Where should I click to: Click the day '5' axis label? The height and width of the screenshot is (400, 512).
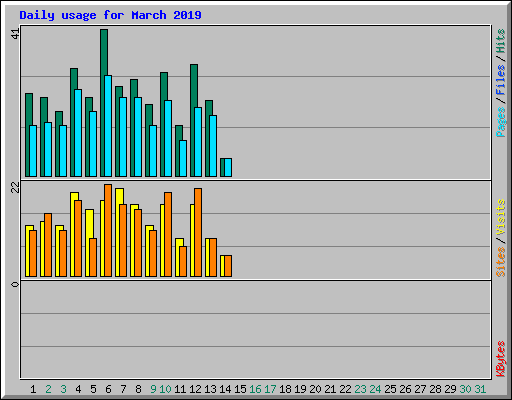tap(93, 389)
